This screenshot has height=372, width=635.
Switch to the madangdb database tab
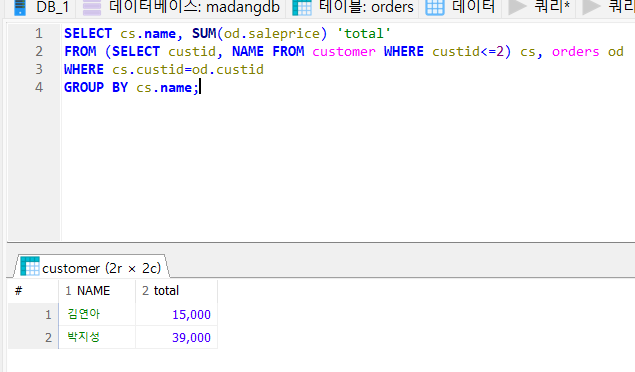pos(181,7)
